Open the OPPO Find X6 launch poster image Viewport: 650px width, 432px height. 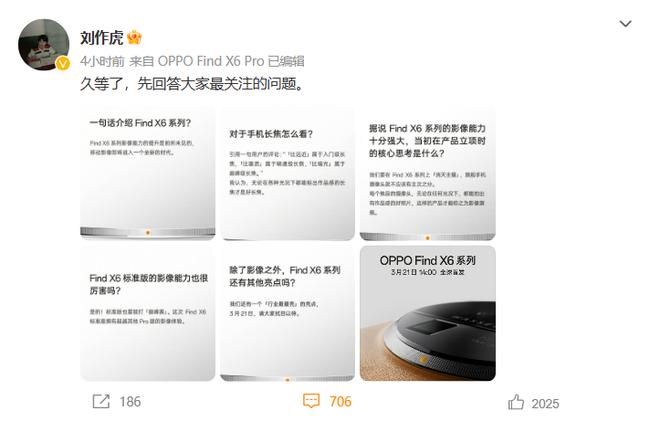pos(427,313)
